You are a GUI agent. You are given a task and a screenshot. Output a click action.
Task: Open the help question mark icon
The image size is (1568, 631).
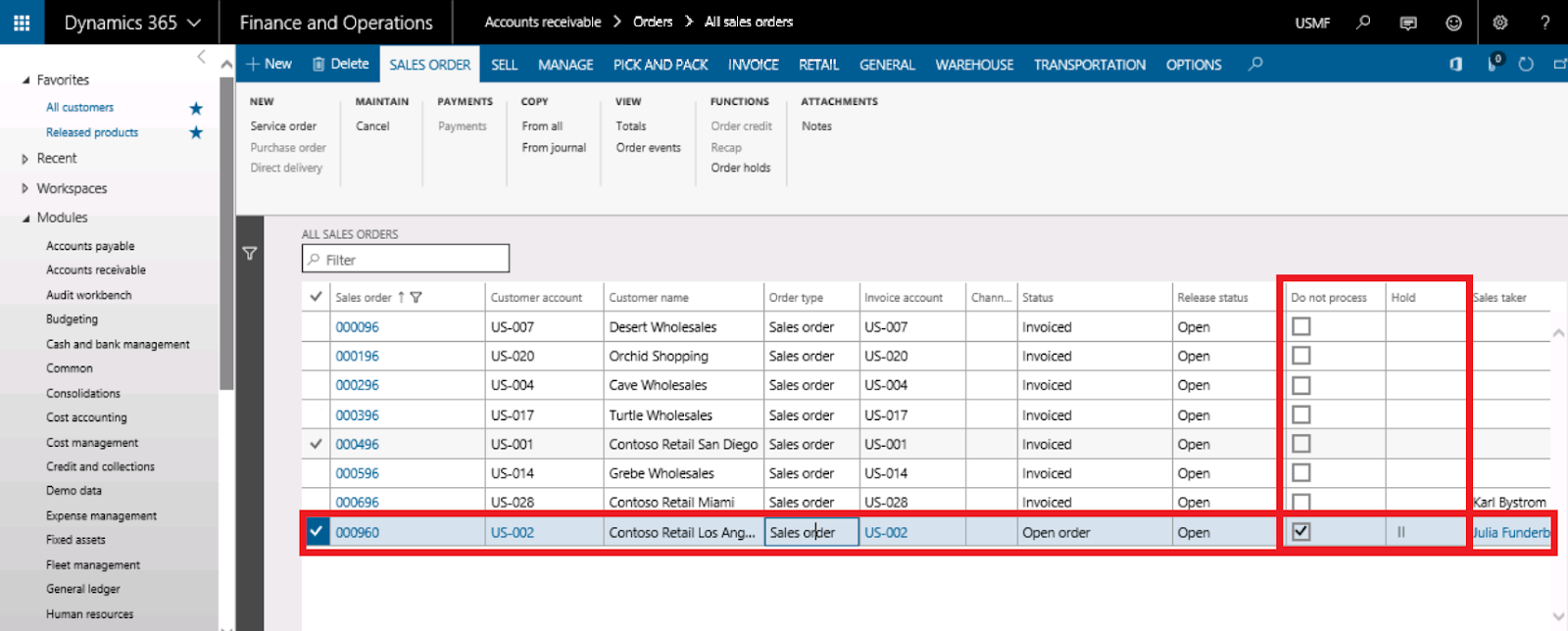pyautogui.click(x=1545, y=22)
